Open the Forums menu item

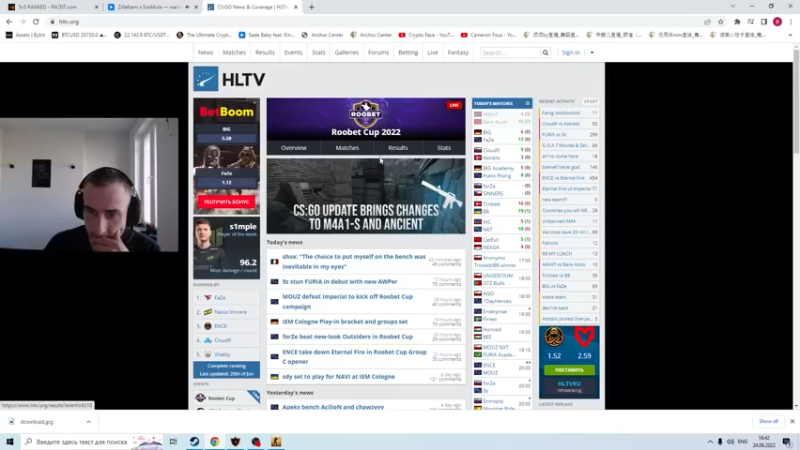(379, 53)
